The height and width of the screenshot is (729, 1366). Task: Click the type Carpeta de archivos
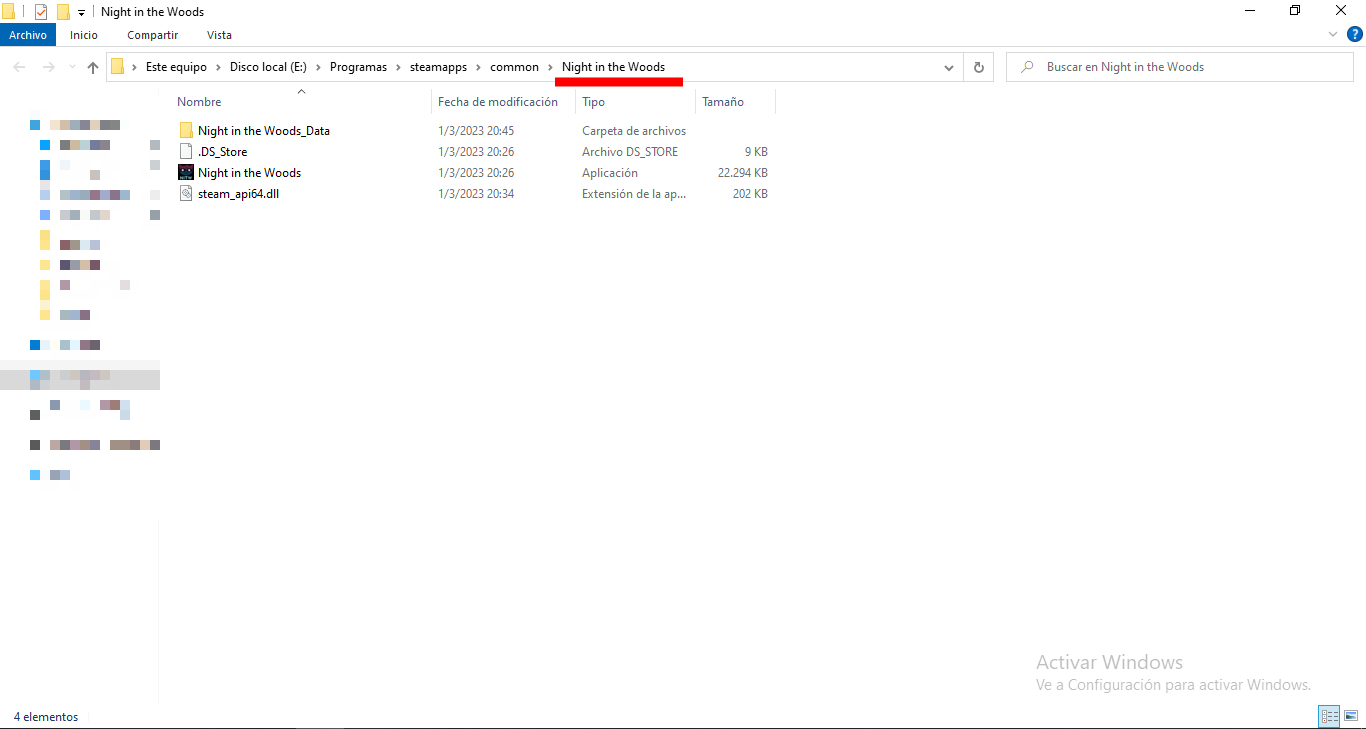point(634,130)
